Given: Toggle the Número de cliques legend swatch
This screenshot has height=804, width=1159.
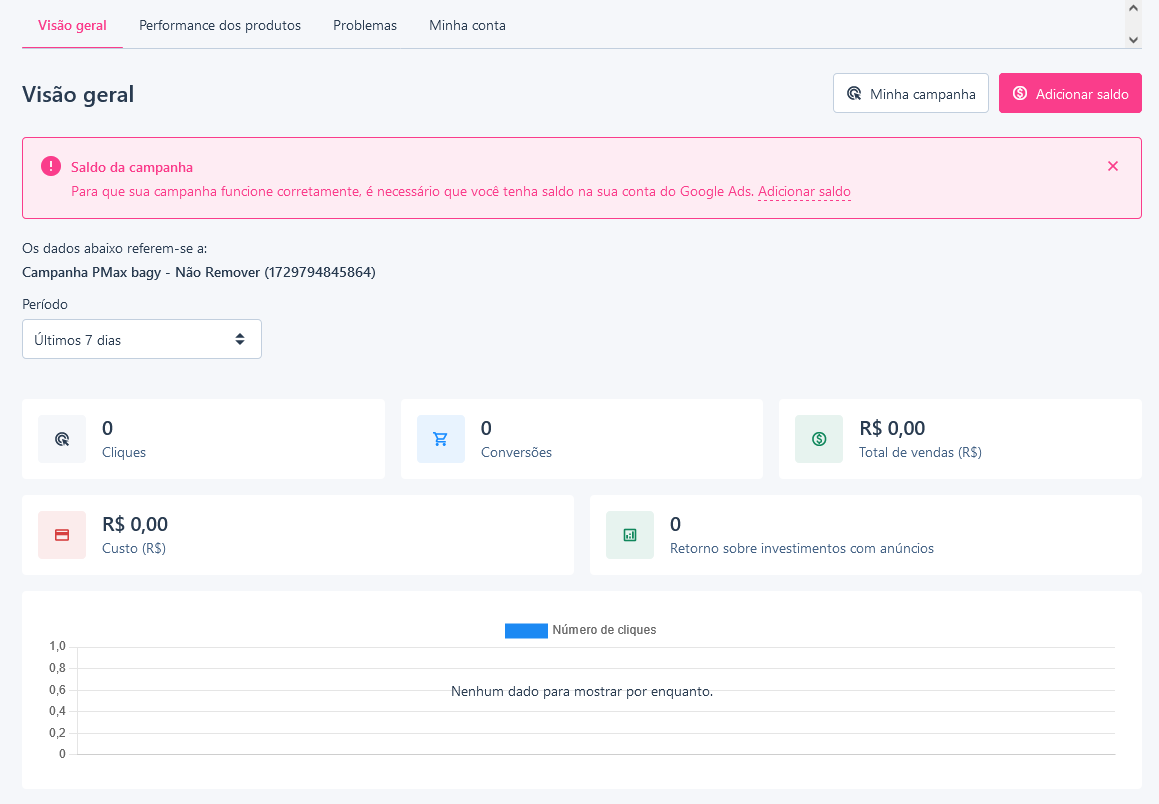Looking at the screenshot, I should 526,630.
